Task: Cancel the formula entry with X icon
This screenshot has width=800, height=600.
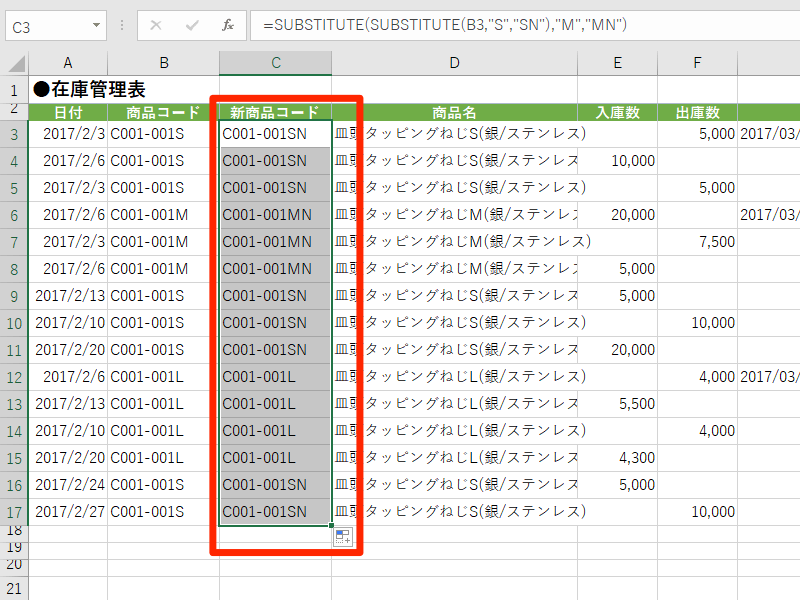Action: pyautogui.click(x=156, y=25)
